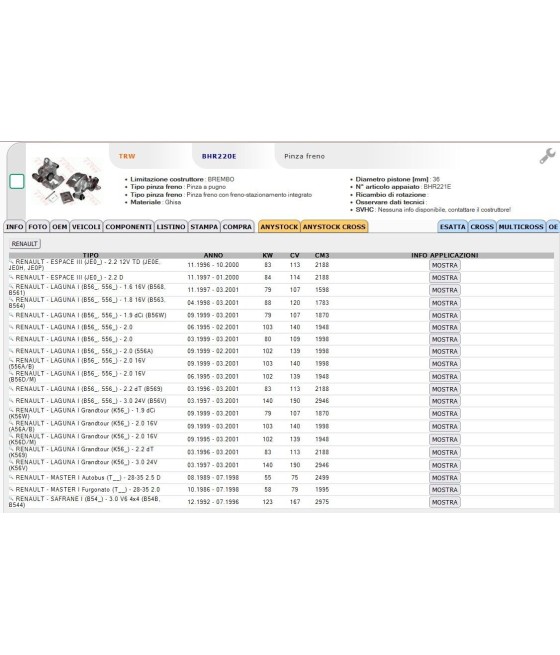Select the OE tab
This screenshot has height=655, width=560.
coord(553,226)
